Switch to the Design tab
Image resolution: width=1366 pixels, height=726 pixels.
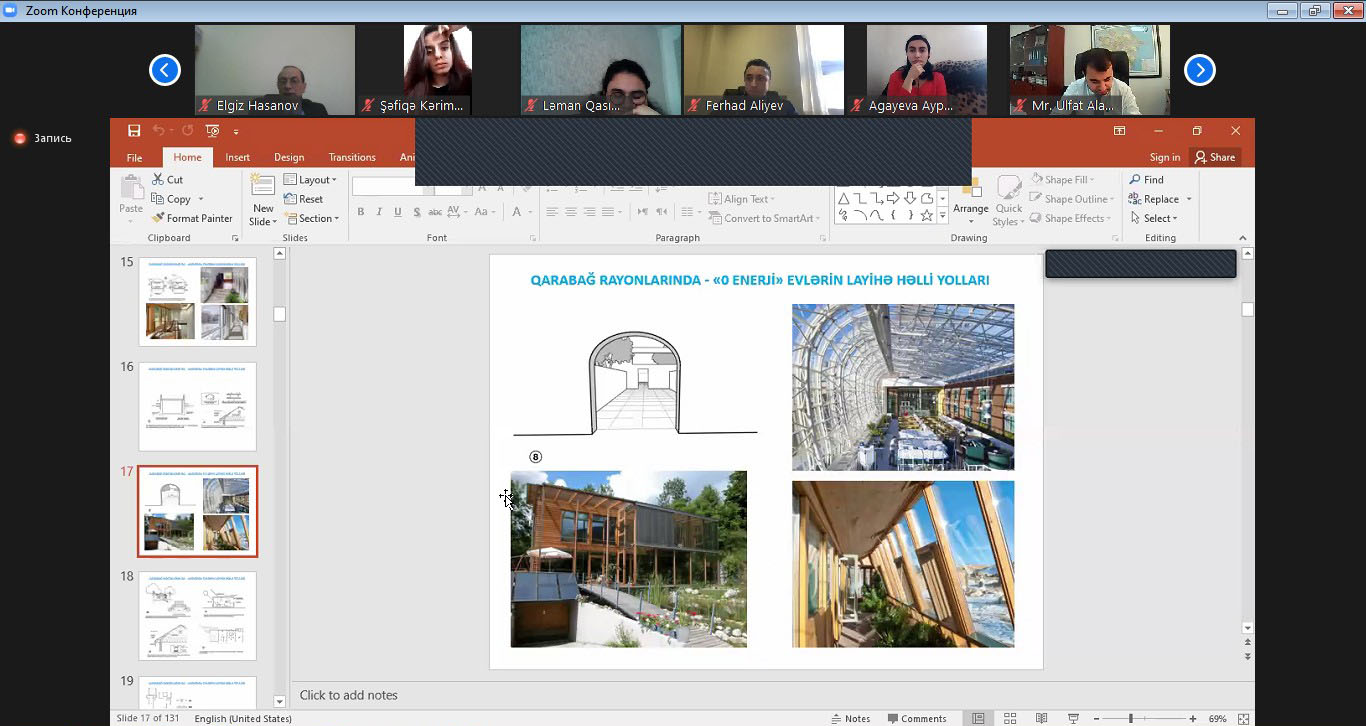tap(289, 157)
